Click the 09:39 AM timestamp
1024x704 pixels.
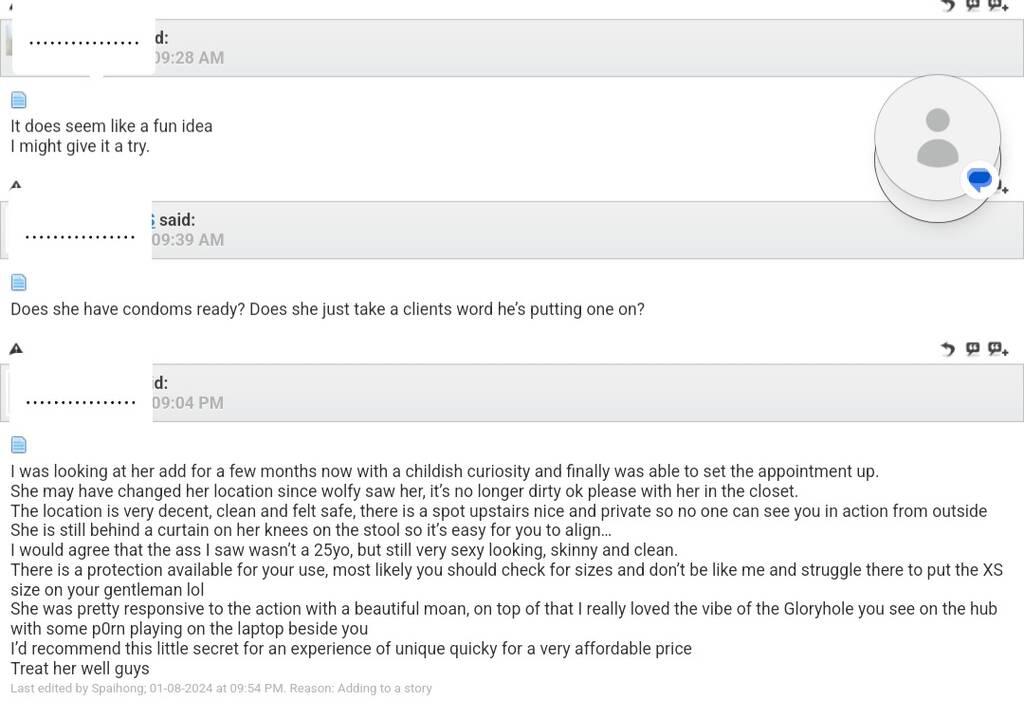(x=189, y=240)
